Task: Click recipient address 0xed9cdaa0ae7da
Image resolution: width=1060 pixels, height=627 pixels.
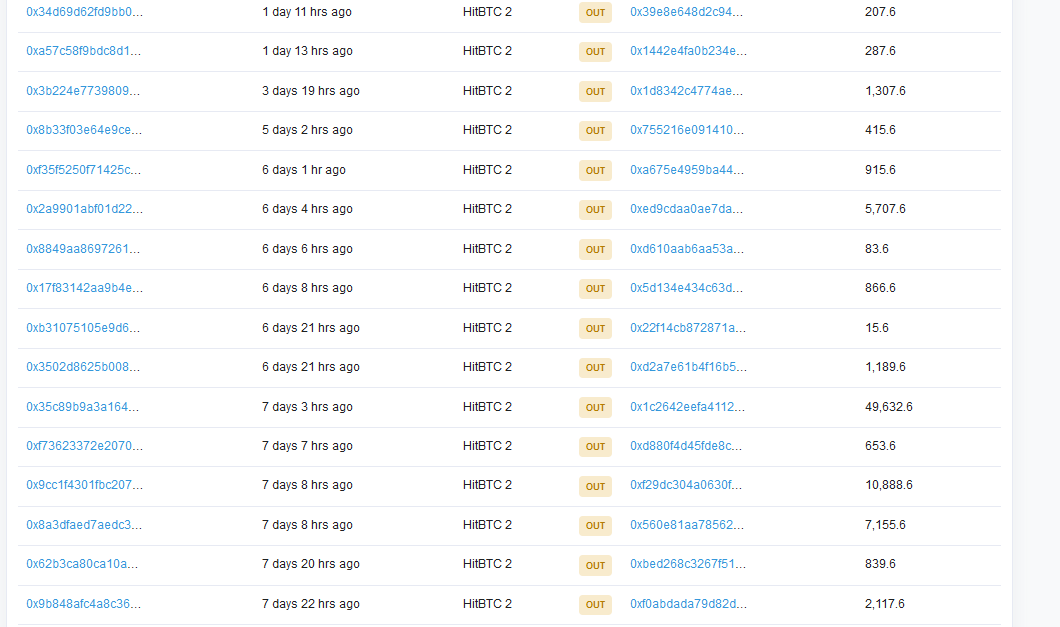Action: point(687,209)
